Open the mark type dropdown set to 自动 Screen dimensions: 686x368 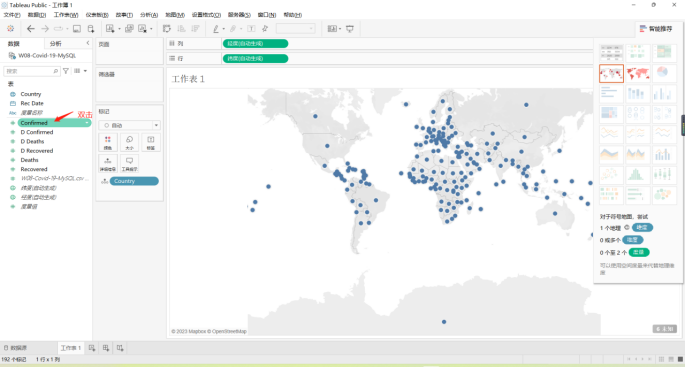[x=130, y=125]
